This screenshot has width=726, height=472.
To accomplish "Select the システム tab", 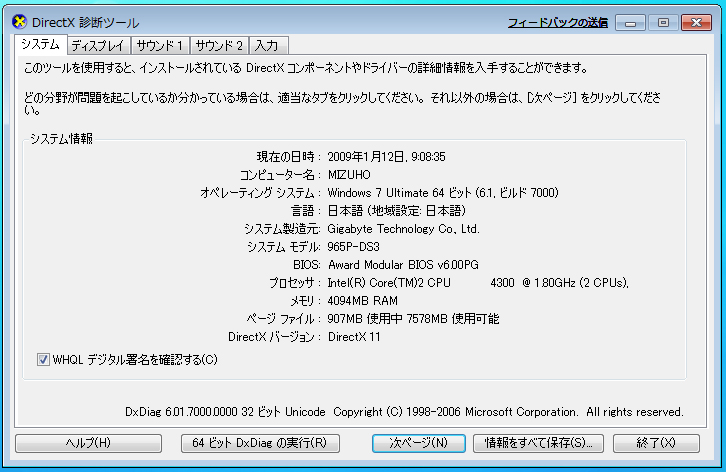I will (40, 45).
